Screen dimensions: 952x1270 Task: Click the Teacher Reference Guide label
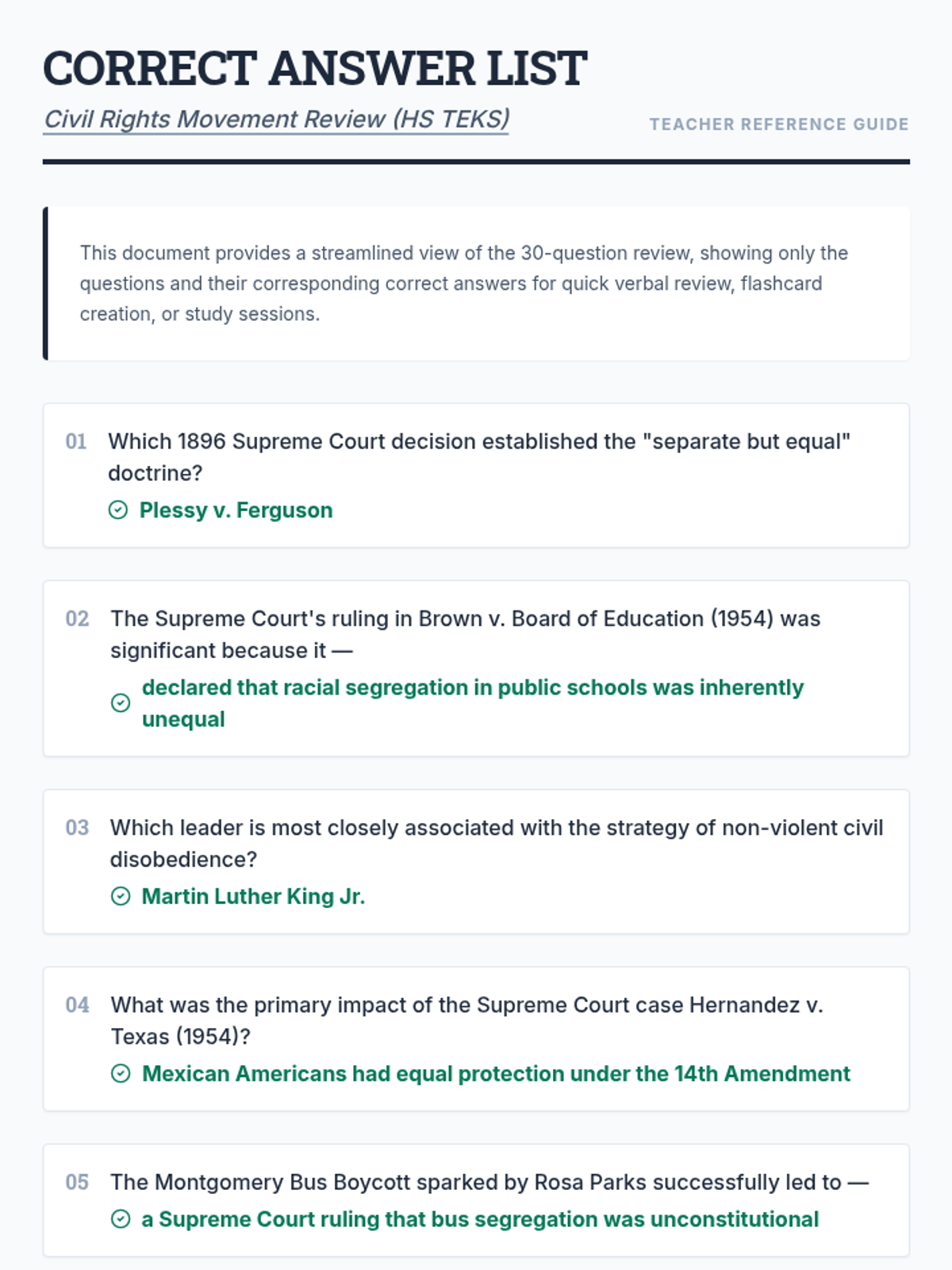tap(779, 125)
